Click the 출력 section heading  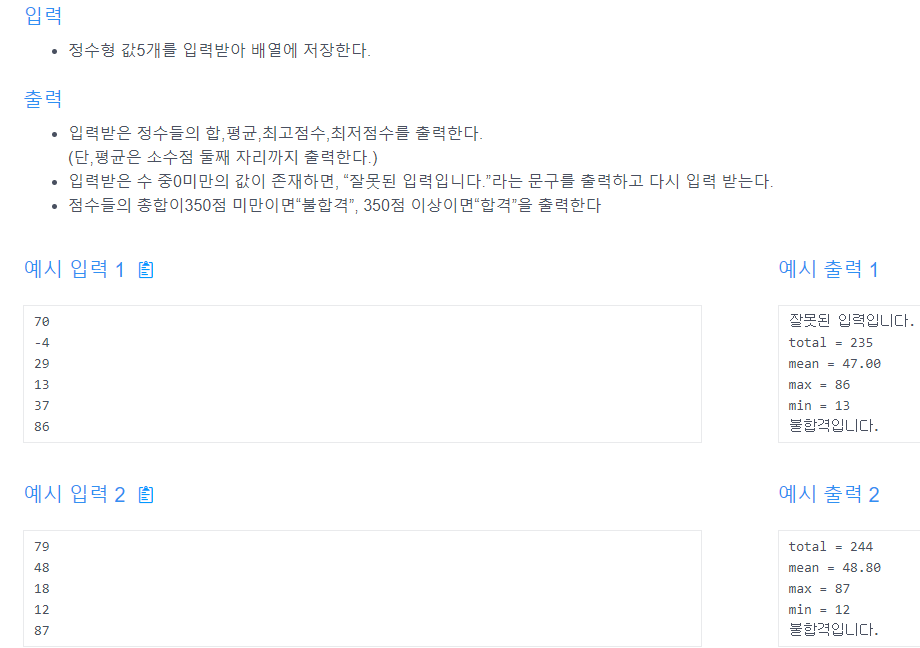[43, 99]
